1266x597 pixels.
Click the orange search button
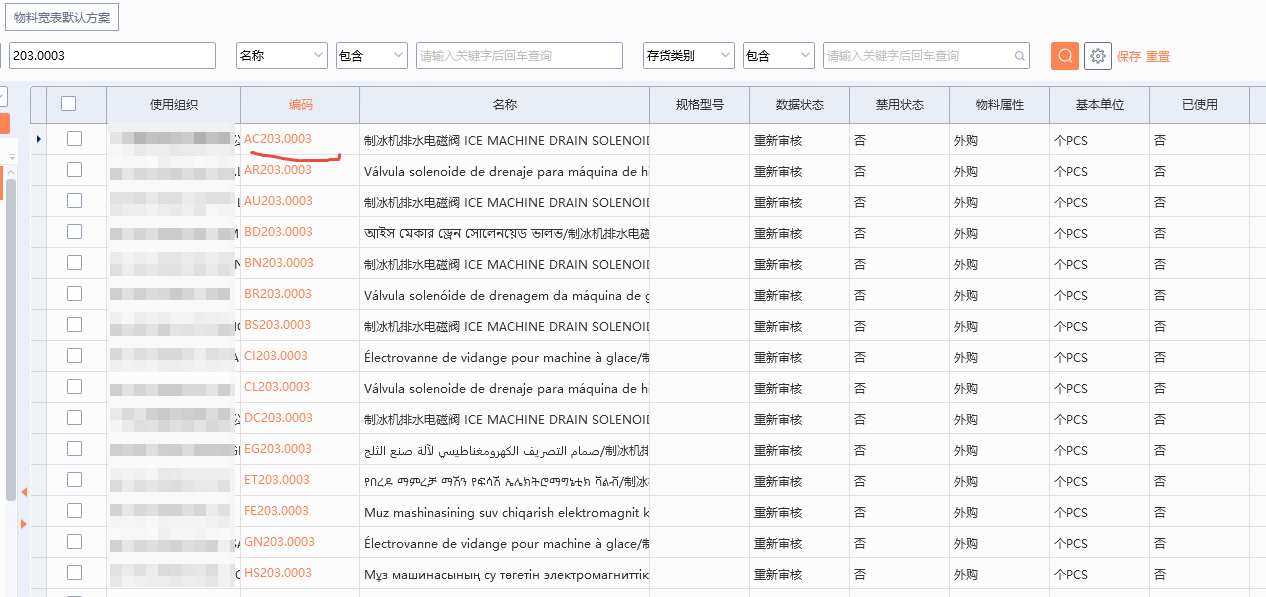click(x=1065, y=56)
